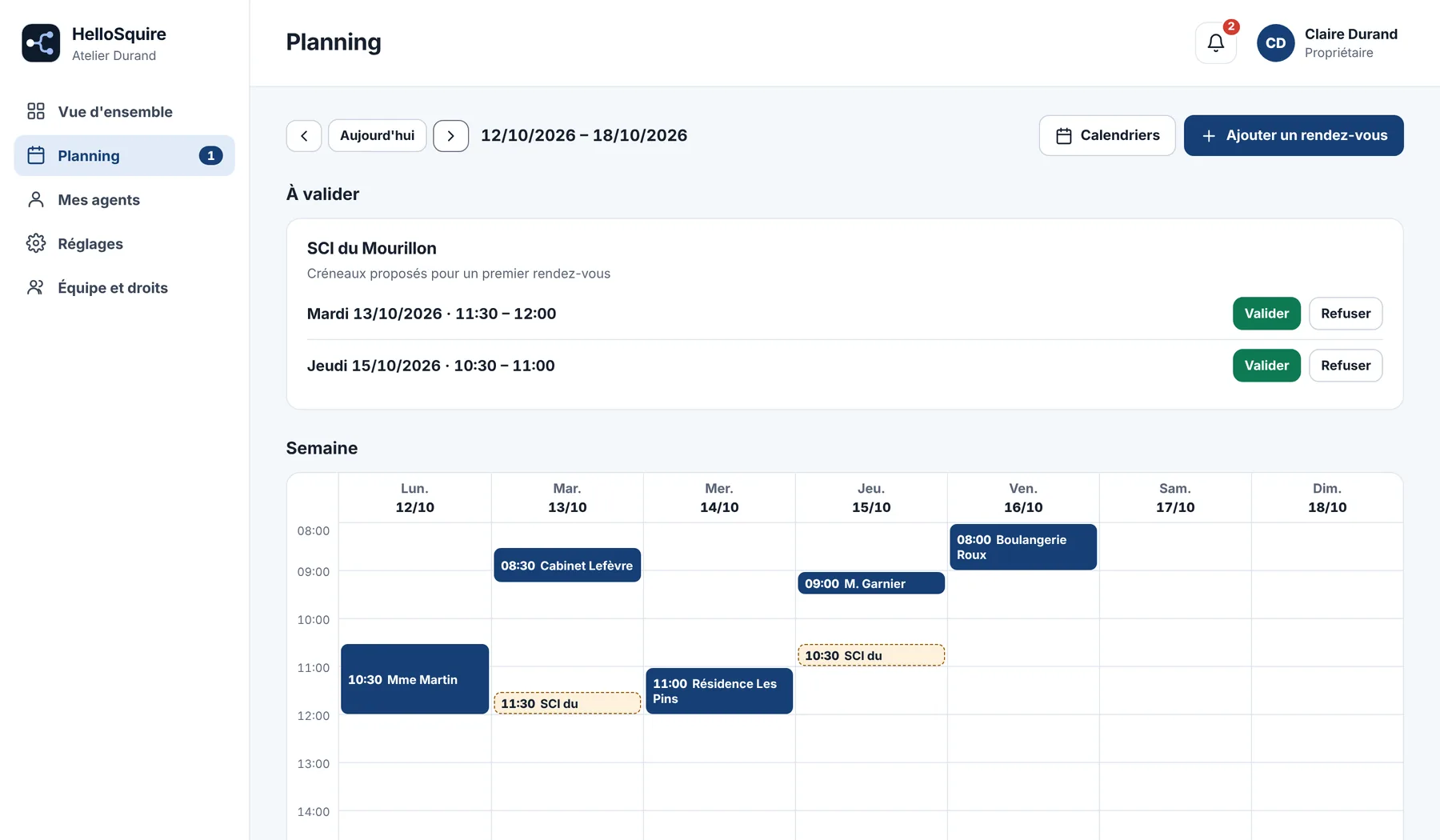Click the Mer. 14/10 column header

[719, 498]
